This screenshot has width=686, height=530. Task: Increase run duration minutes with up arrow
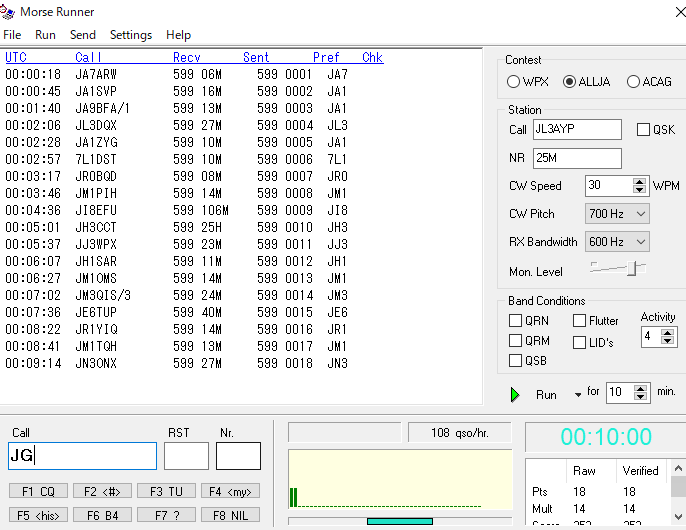(x=640, y=388)
